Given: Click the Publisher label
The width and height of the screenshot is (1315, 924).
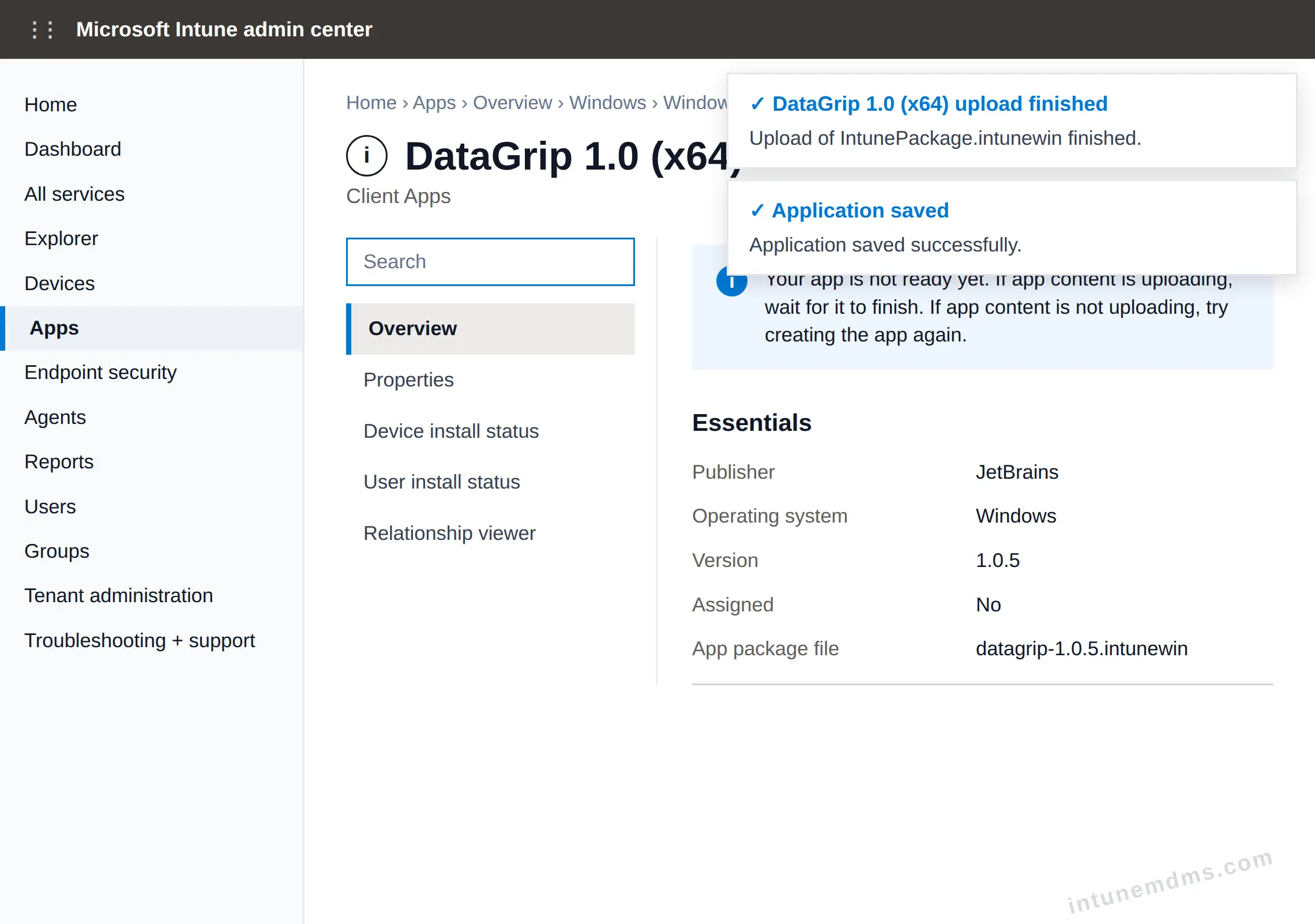Looking at the screenshot, I should (x=734, y=472).
